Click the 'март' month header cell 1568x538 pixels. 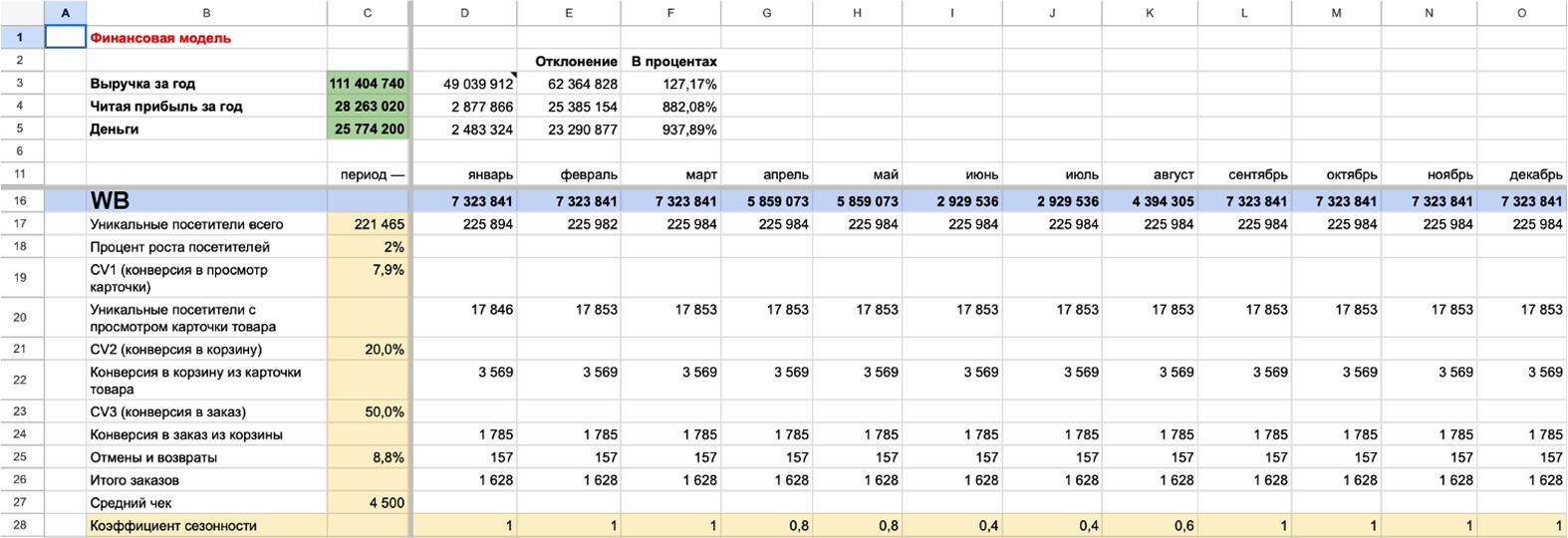(x=670, y=174)
